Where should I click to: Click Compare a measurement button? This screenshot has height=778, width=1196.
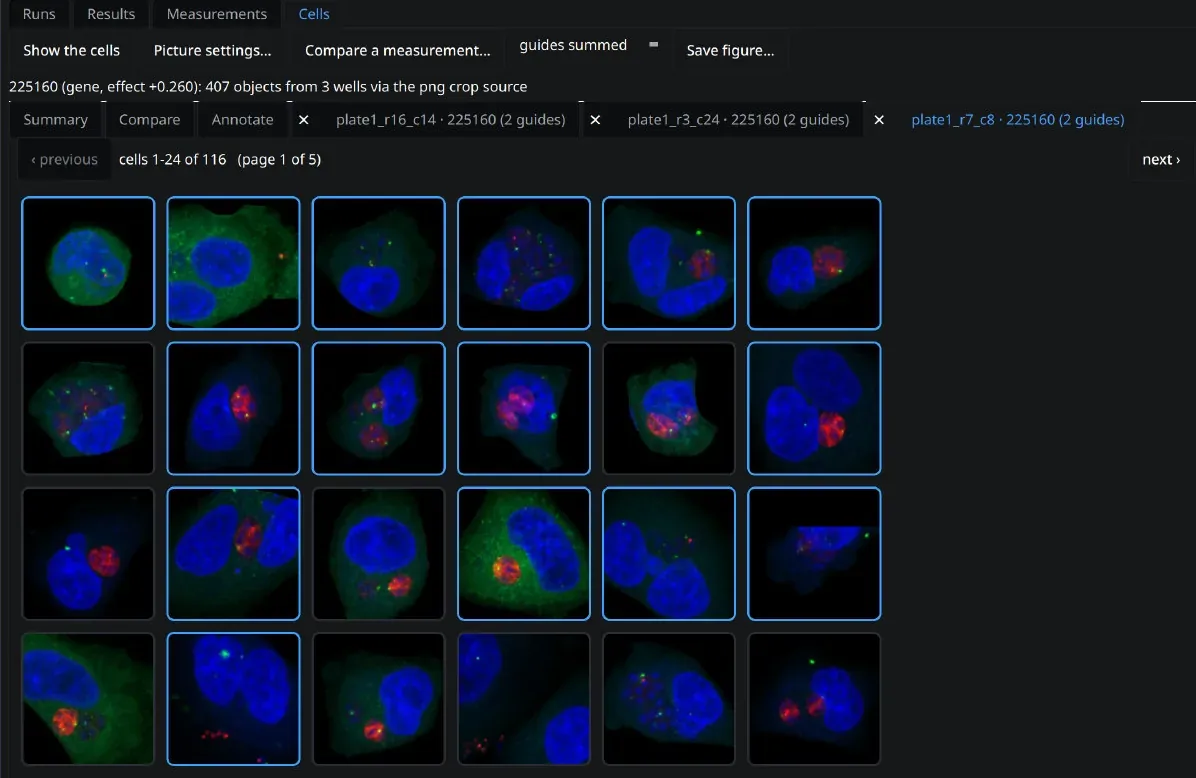coord(398,50)
